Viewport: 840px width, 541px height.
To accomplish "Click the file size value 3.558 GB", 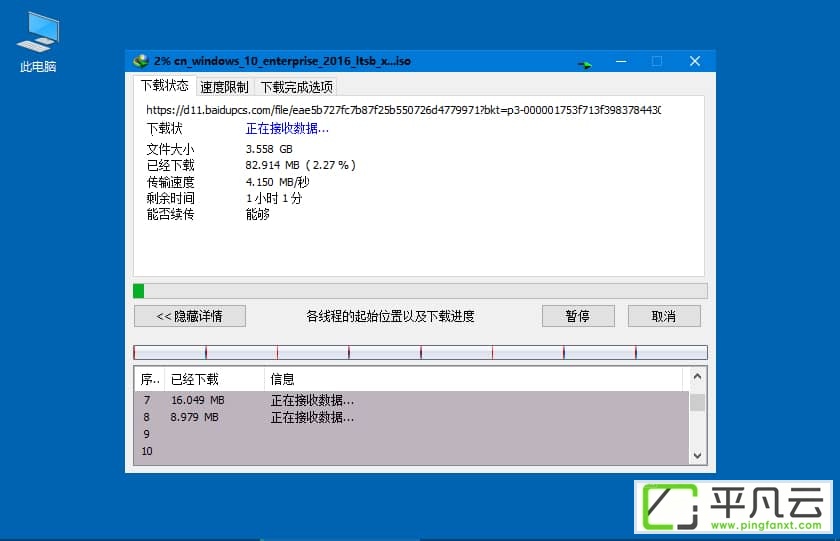I will [269, 149].
